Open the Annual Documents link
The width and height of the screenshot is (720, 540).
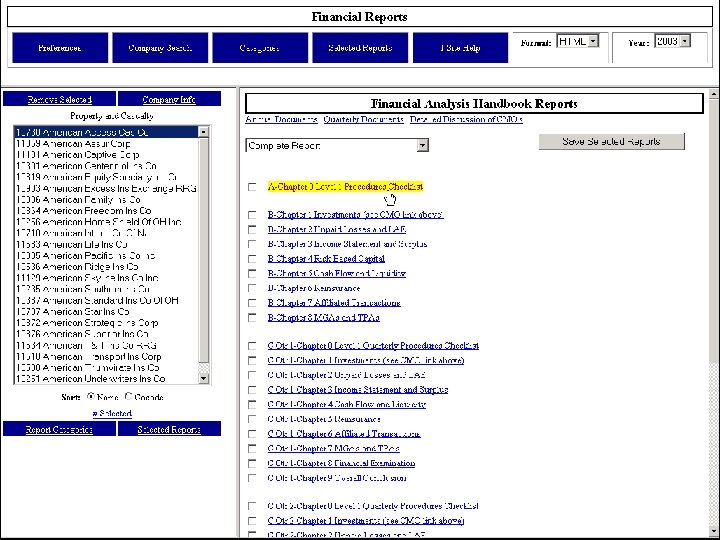(x=281, y=119)
